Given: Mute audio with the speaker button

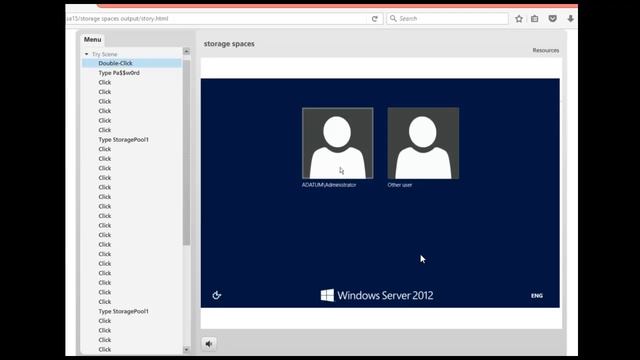Looking at the screenshot, I should coord(209,344).
